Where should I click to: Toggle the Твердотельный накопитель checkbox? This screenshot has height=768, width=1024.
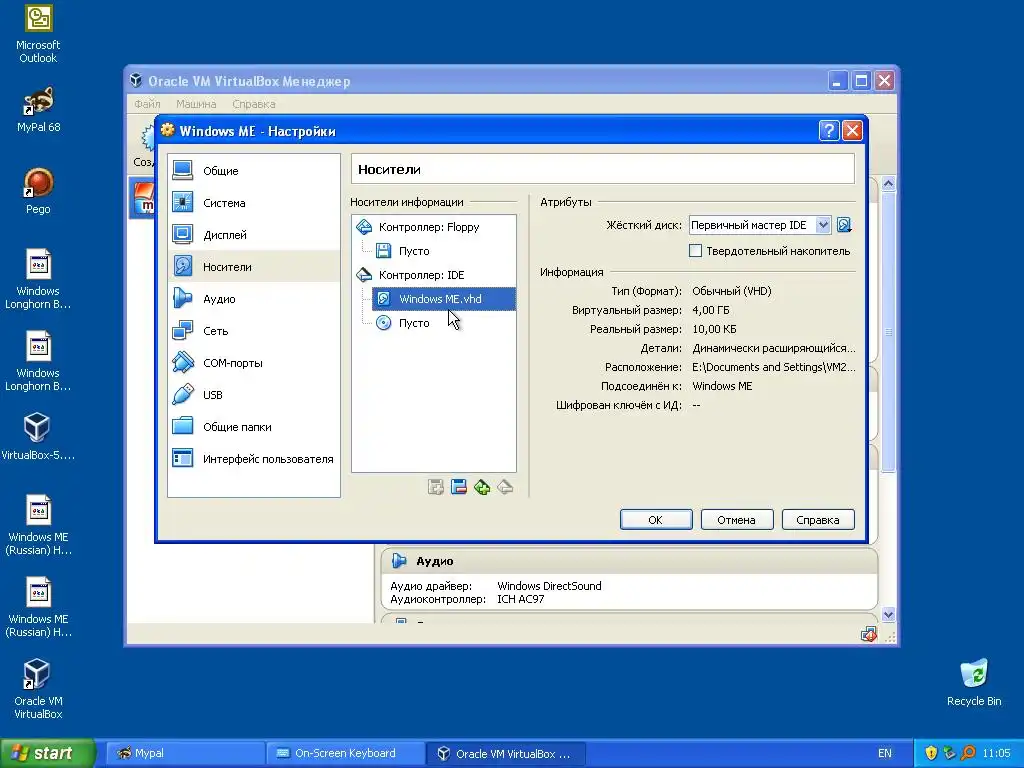pos(696,251)
